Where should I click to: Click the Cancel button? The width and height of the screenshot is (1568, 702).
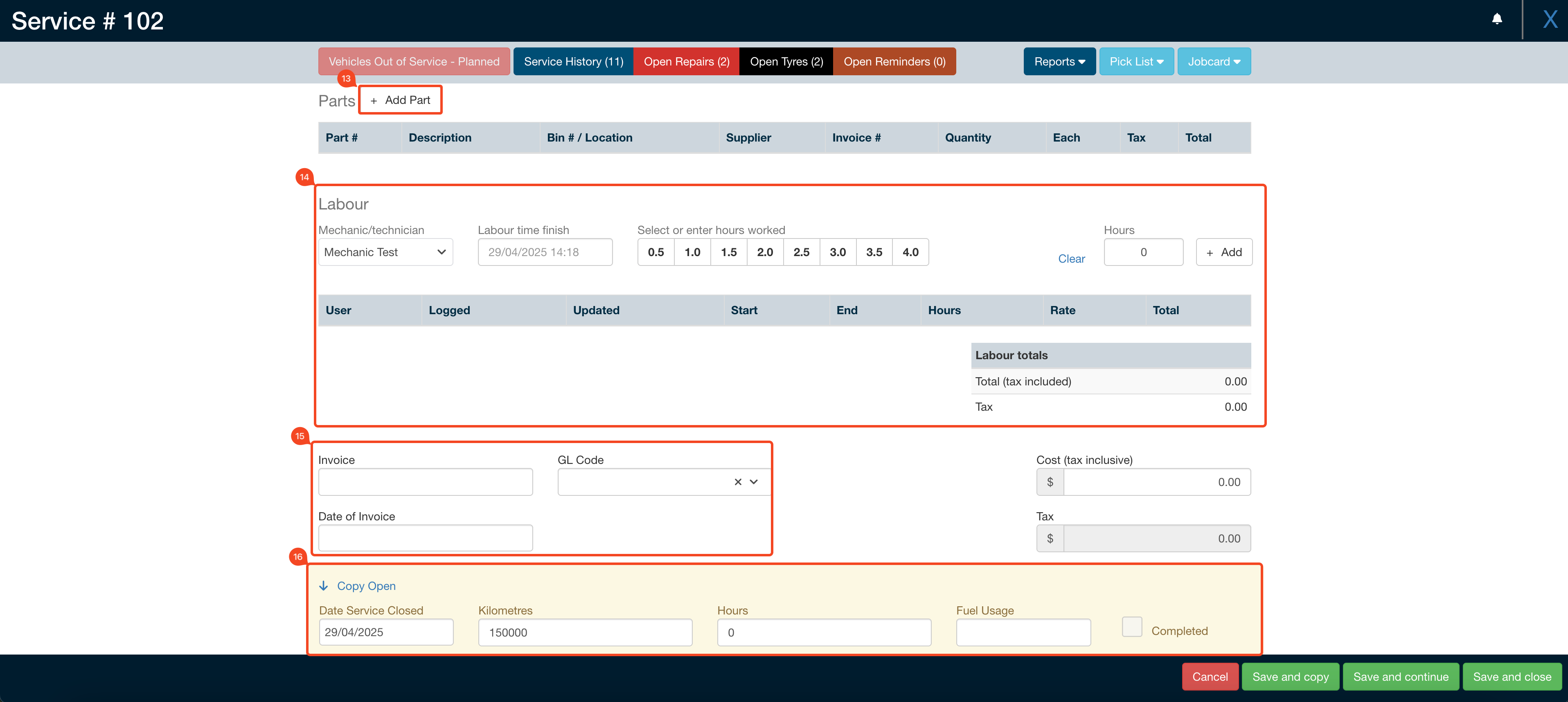tap(1210, 677)
